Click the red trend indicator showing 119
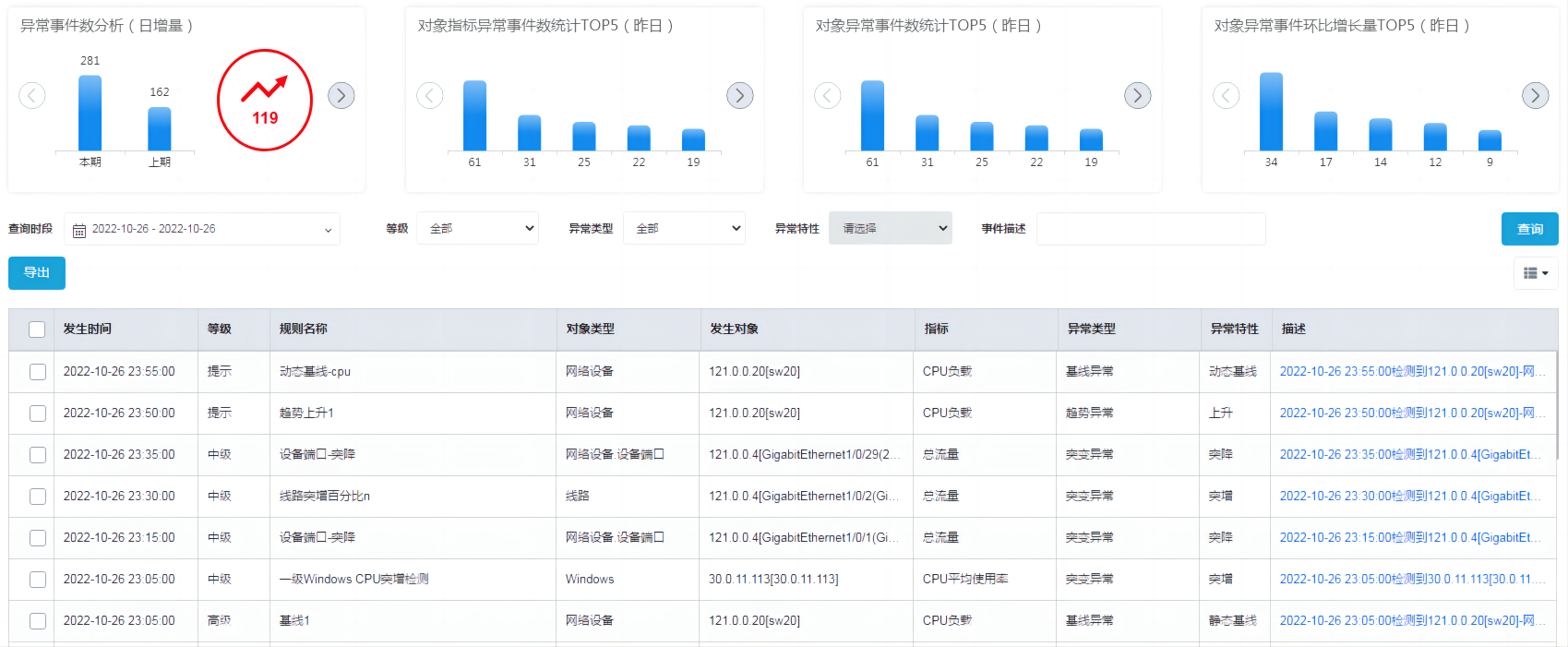The height and width of the screenshot is (647, 1568). pos(265,100)
